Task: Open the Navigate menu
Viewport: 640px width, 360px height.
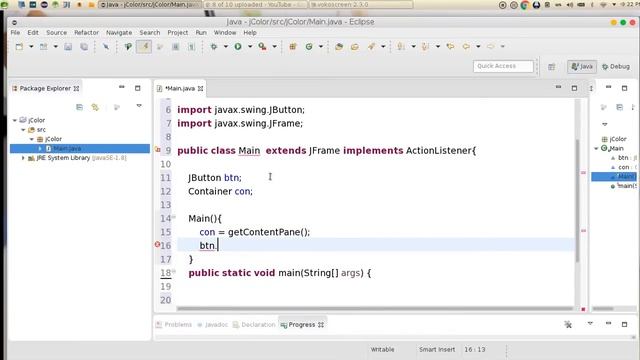Action: click(119, 33)
